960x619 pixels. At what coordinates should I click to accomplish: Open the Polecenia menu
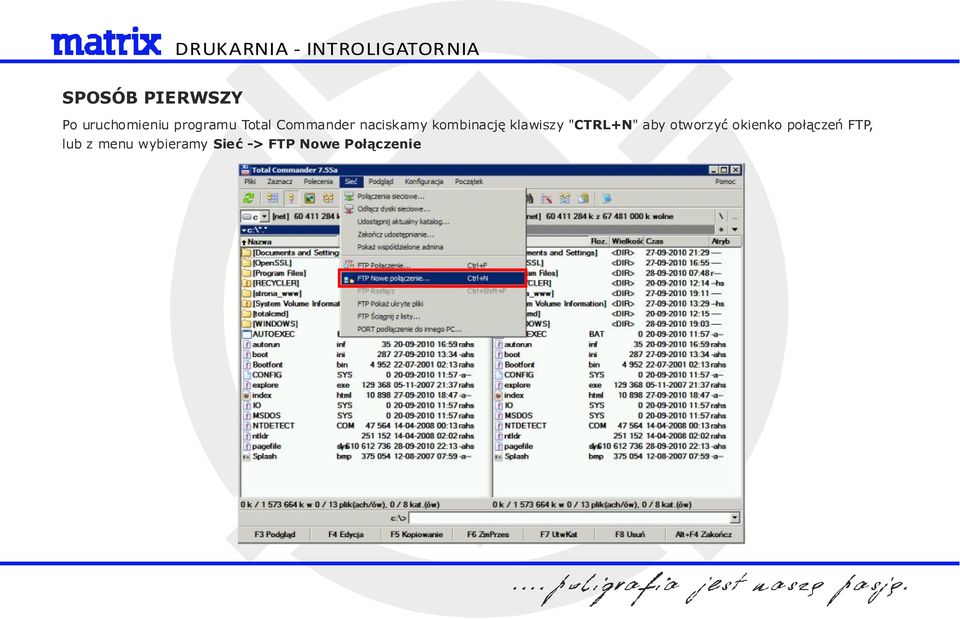coord(318,181)
